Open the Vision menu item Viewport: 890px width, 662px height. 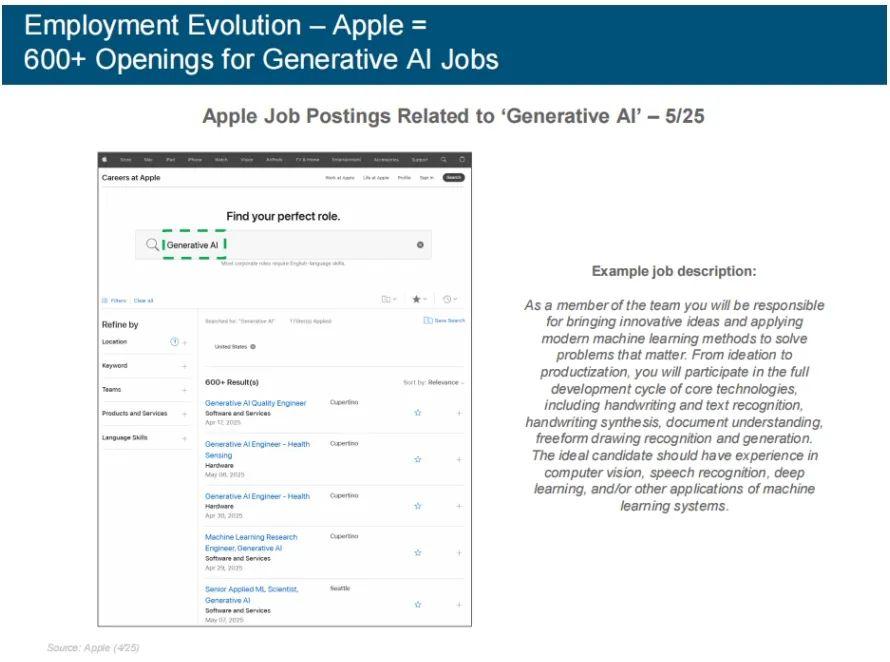pyautogui.click(x=247, y=160)
